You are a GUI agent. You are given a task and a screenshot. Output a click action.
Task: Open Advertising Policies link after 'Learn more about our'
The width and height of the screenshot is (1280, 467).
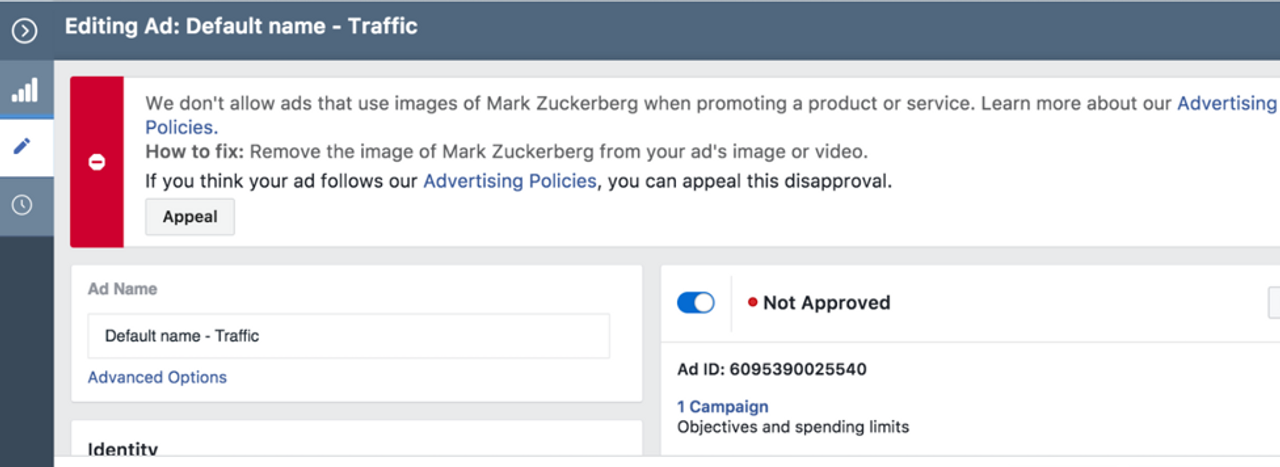(1227, 103)
